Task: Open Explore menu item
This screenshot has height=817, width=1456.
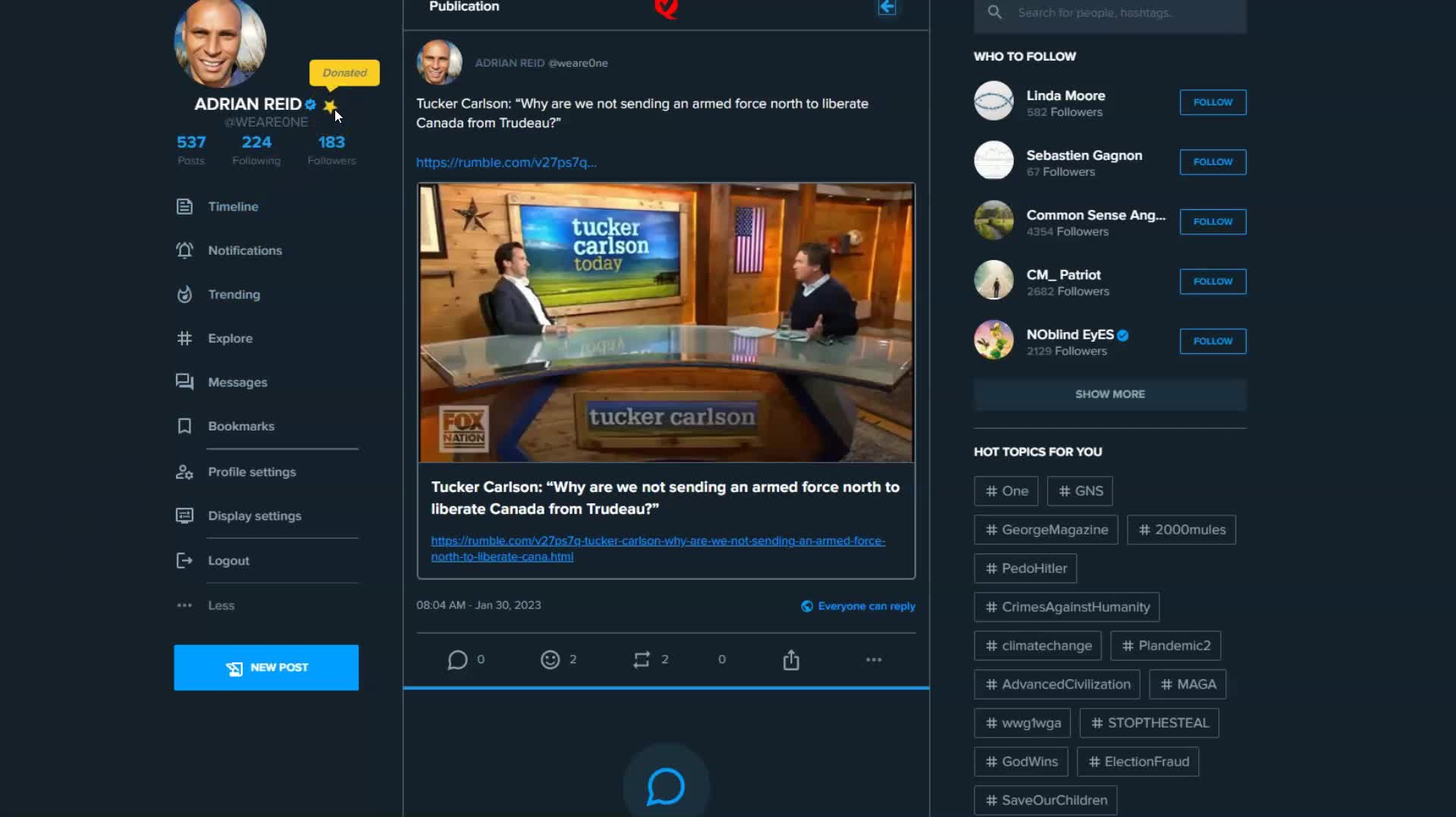Action: (x=230, y=338)
